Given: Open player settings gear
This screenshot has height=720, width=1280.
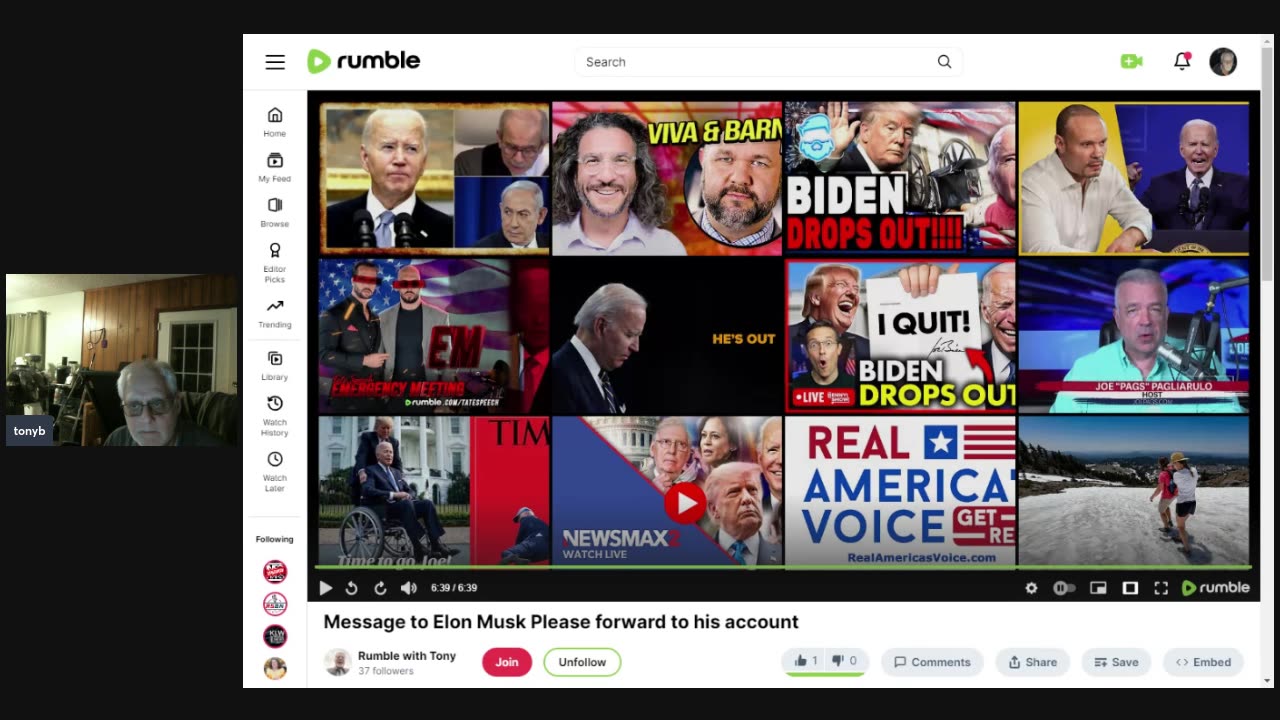Looking at the screenshot, I should (x=1031, y=588).
